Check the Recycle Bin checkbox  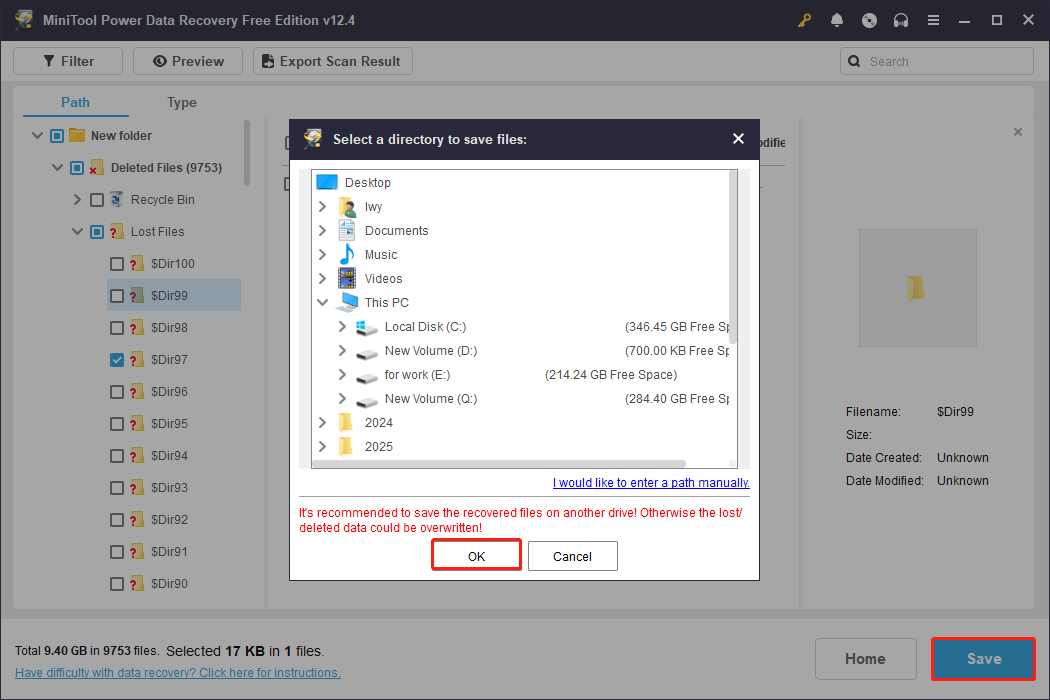click(x=97, y=200)
